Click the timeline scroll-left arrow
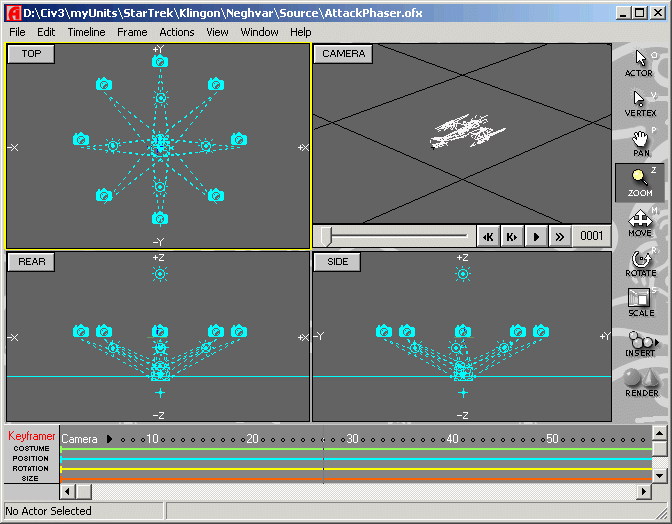 [68, 491]
